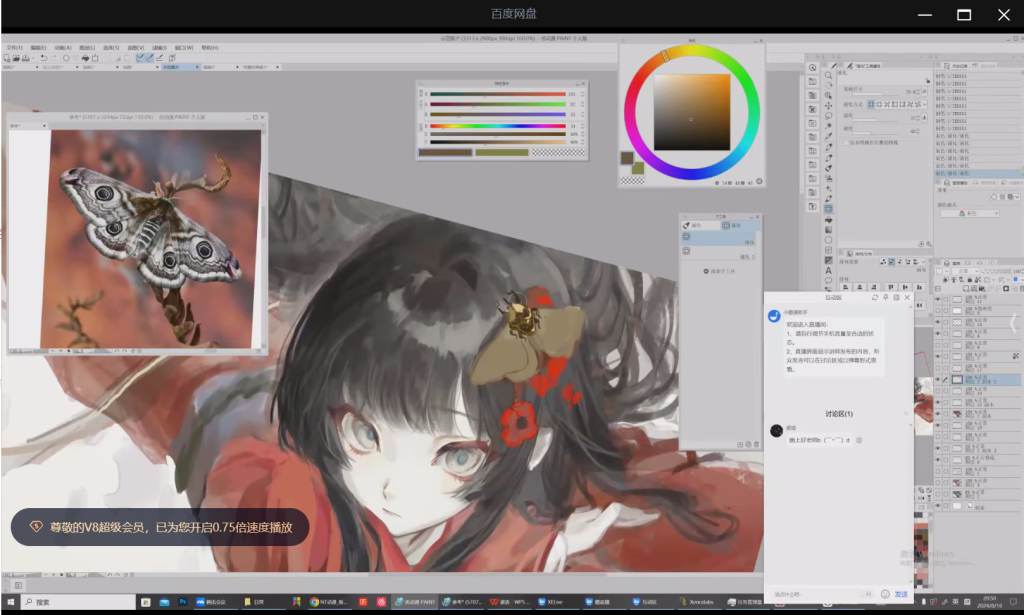The width and height of the screenshot is (1024, 615).
Task: Open the color mode dropdown
Action: click(x=968, y=213)
